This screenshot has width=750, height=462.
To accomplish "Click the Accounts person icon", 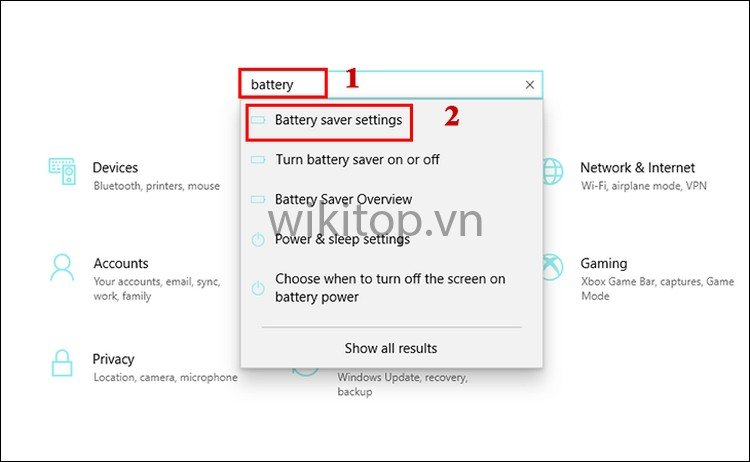I will [x=62, y=267].
